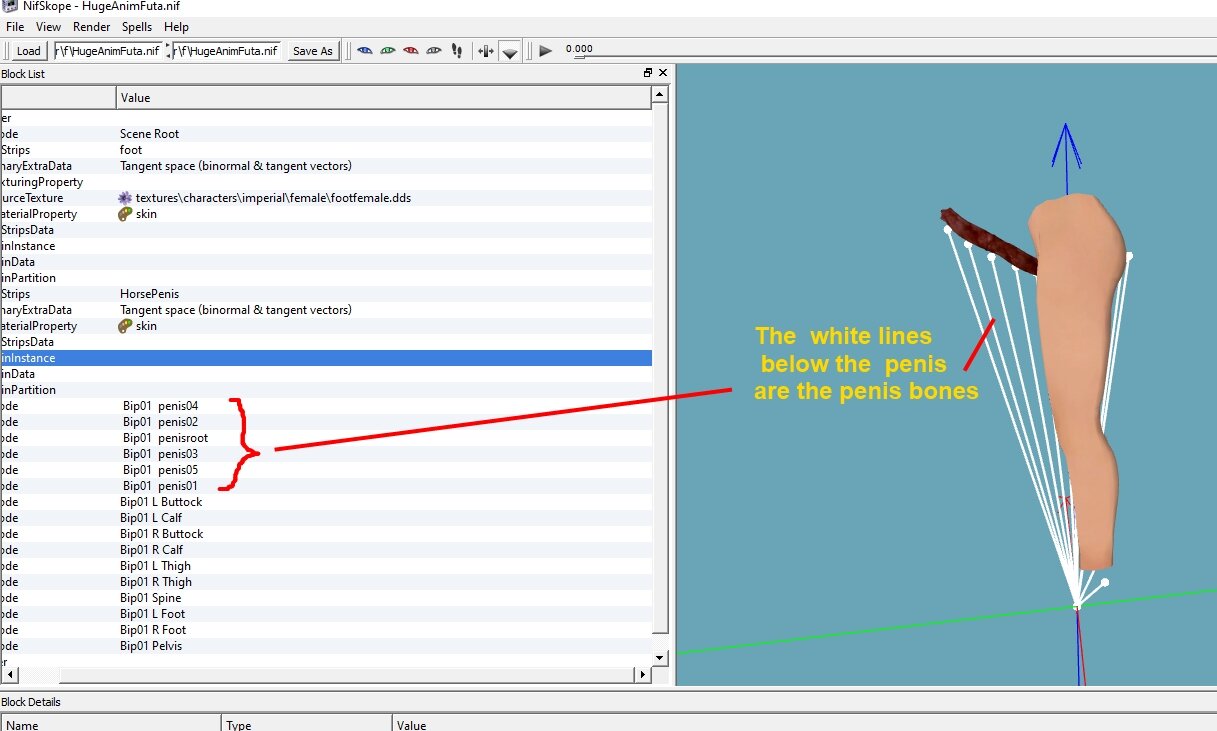Select the first skin material row text
This screenshot has height=731, width=1217.
[146, 214]
